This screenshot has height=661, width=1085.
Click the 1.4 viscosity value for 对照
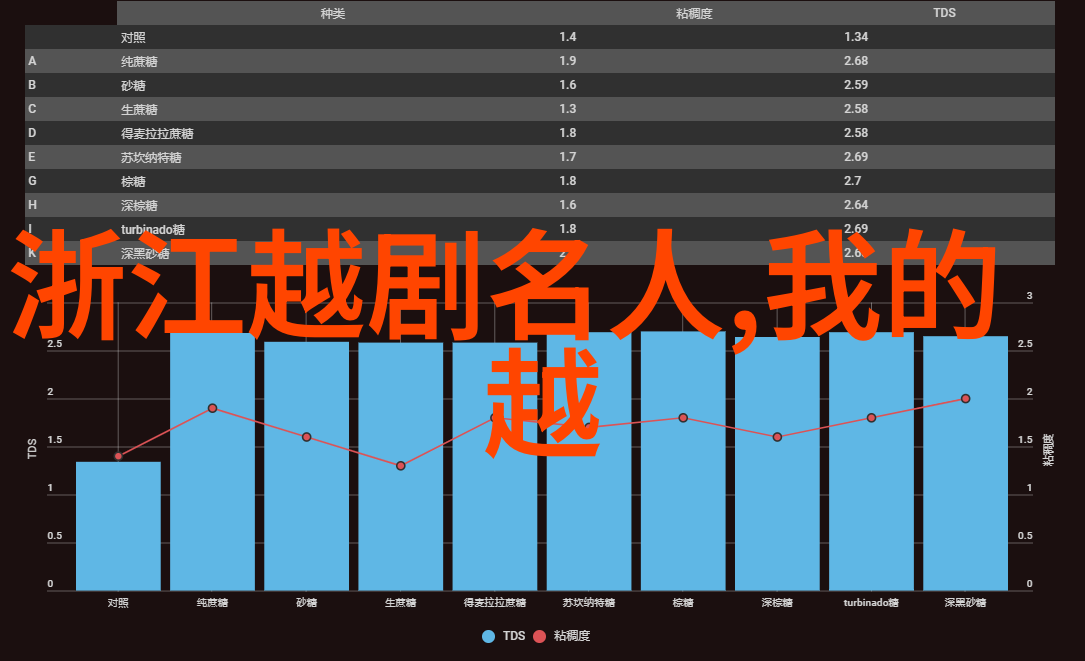tap(567, 37)
